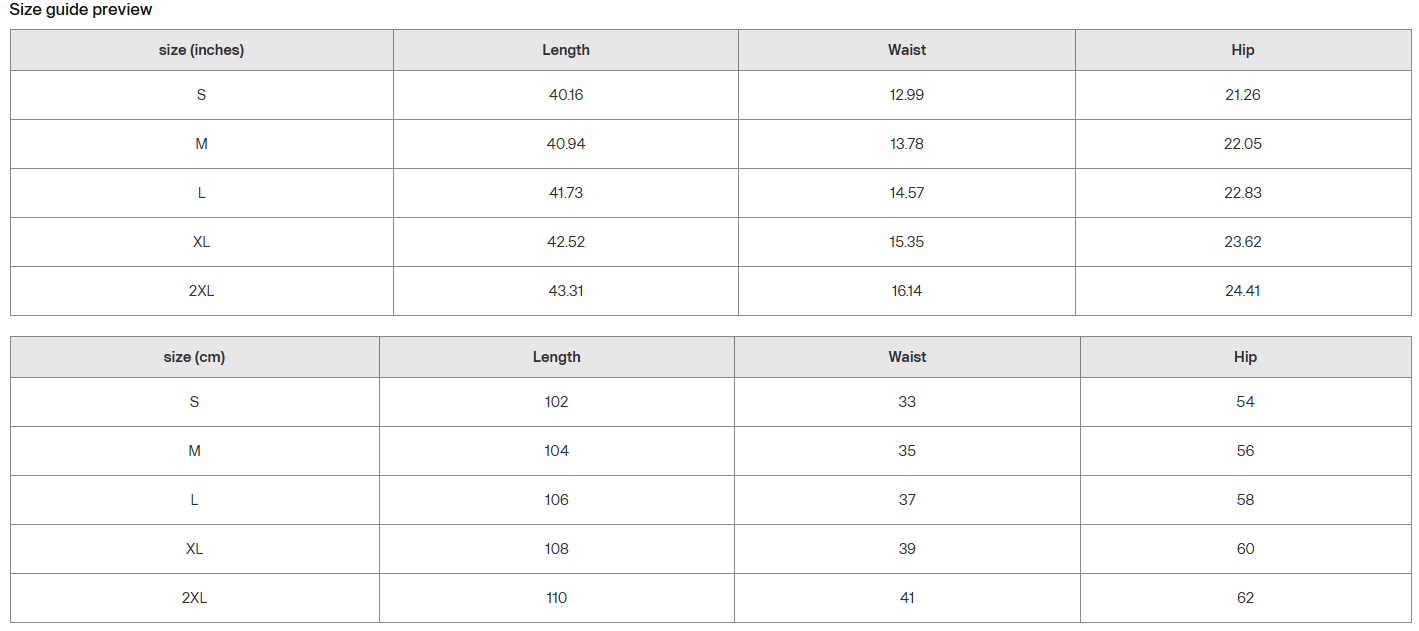
Task: Click the 41 waist cell
Action: point(907,598)
